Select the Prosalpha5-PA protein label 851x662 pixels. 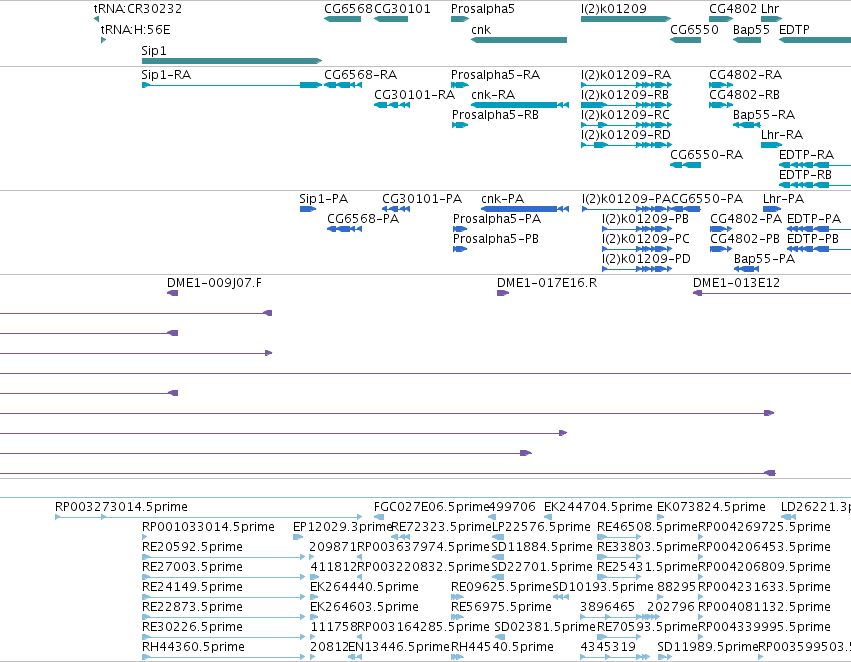click(497, 219)
